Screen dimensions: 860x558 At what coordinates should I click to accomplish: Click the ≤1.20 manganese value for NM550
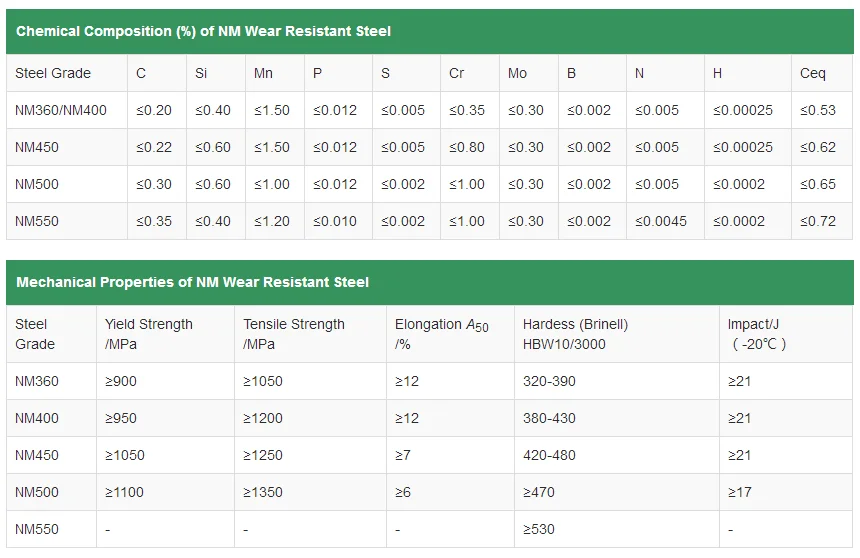point(271,221)
